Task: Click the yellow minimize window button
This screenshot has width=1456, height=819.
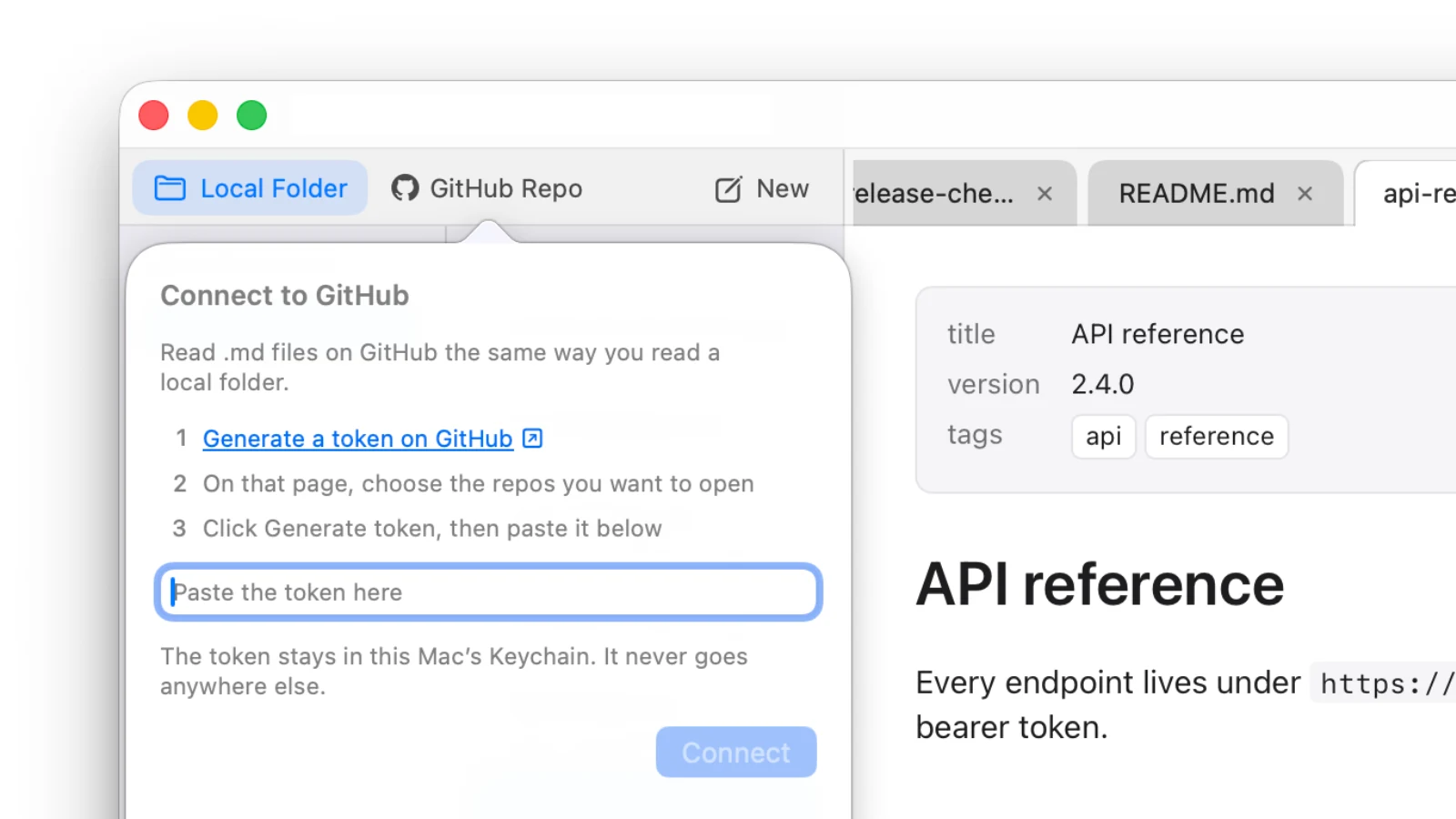Action: point(203,116)
